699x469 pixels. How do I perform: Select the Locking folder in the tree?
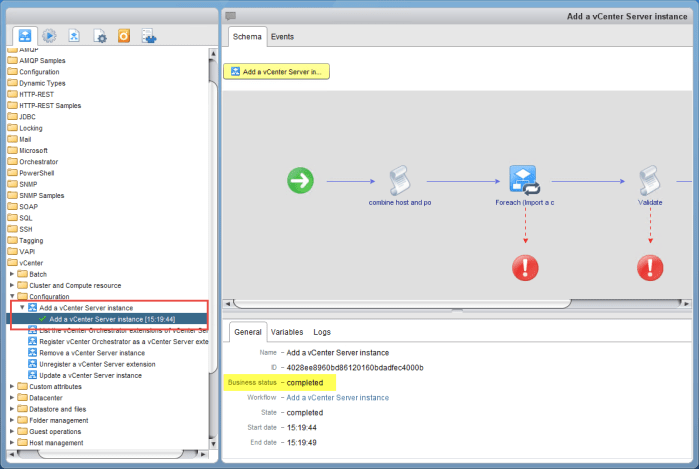point(31,128)
